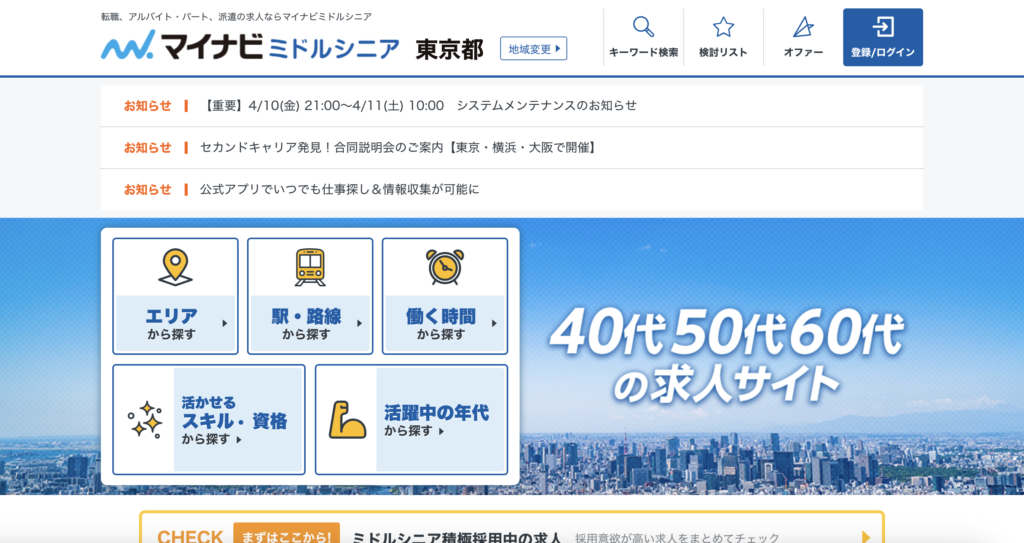Image resolution: width=1024 pixels, height=543 pixels.
Task: Expand the arrow beside 駅・路線から探す
Action: tap(359, 323)
